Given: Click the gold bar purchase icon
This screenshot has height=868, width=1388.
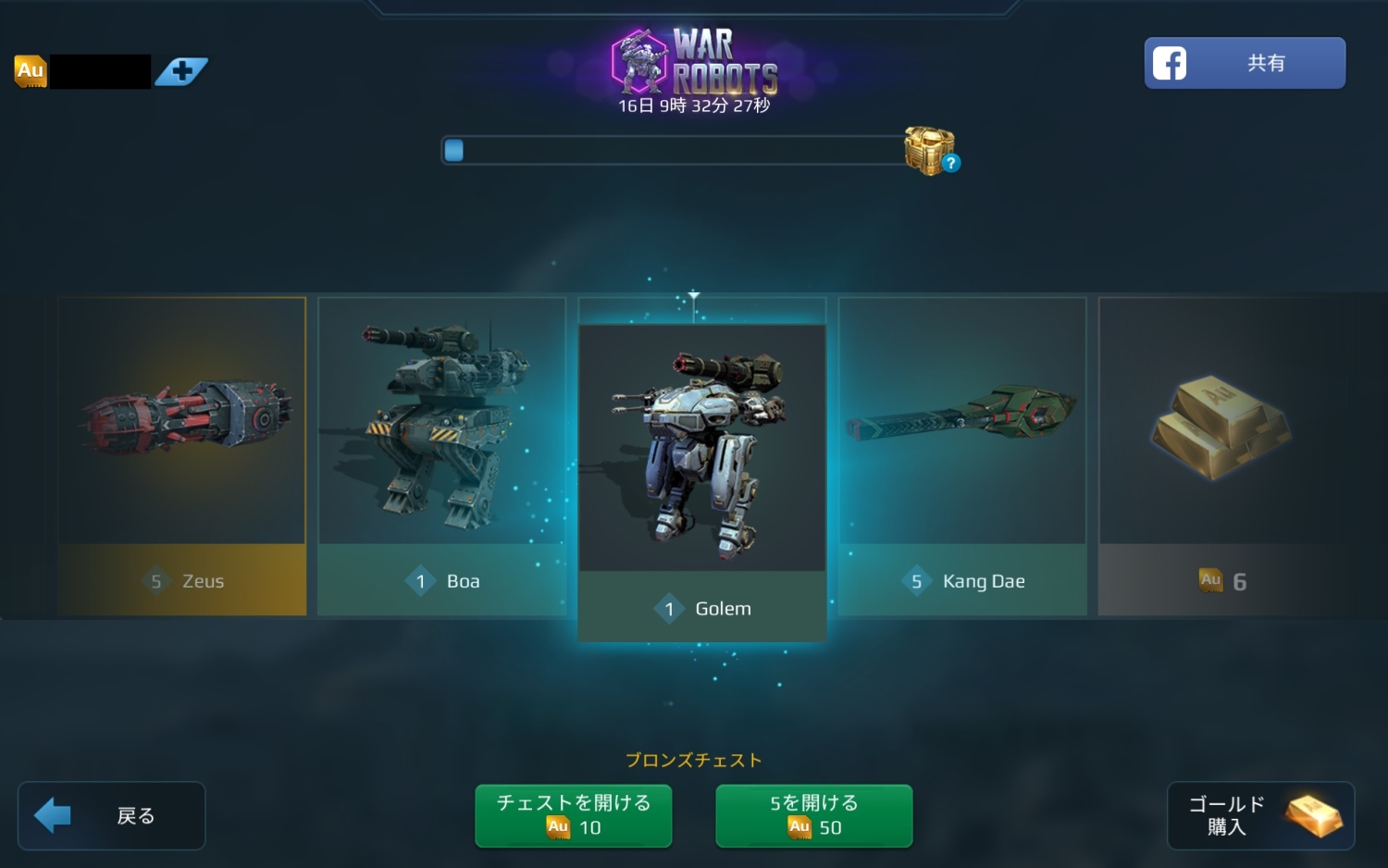Looking at the screenshot, I should (1314, 815).
